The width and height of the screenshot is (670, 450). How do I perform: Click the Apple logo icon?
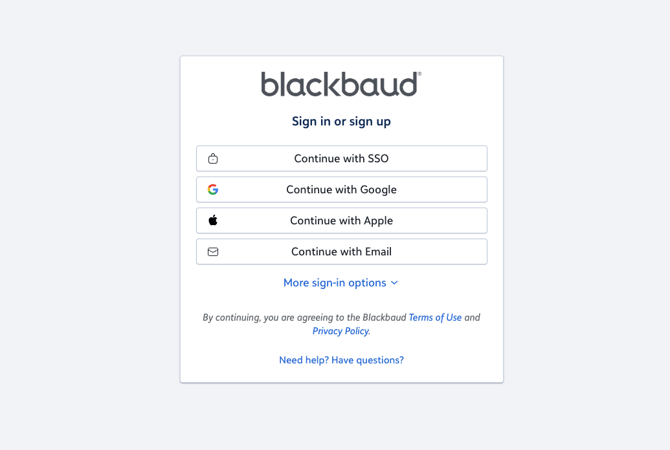pos(213,220)
